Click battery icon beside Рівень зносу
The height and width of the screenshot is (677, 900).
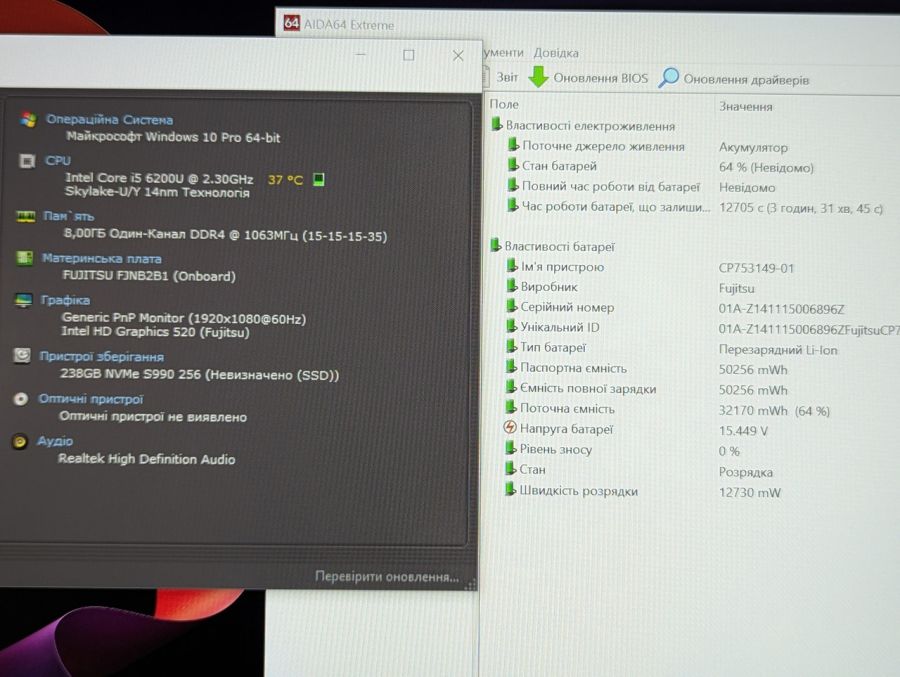[x=510, y=448]
